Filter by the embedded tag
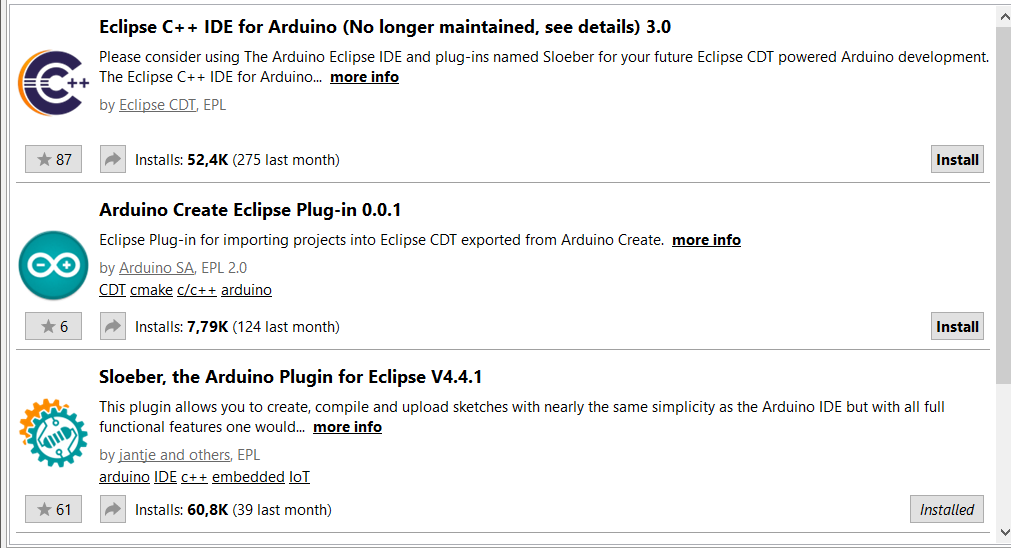The width and height of the screenshot is (1011, 548). coord(248,476)
